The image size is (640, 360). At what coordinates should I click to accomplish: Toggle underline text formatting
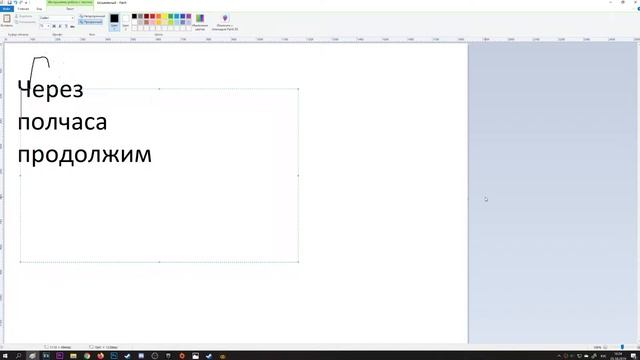point(66,26)
